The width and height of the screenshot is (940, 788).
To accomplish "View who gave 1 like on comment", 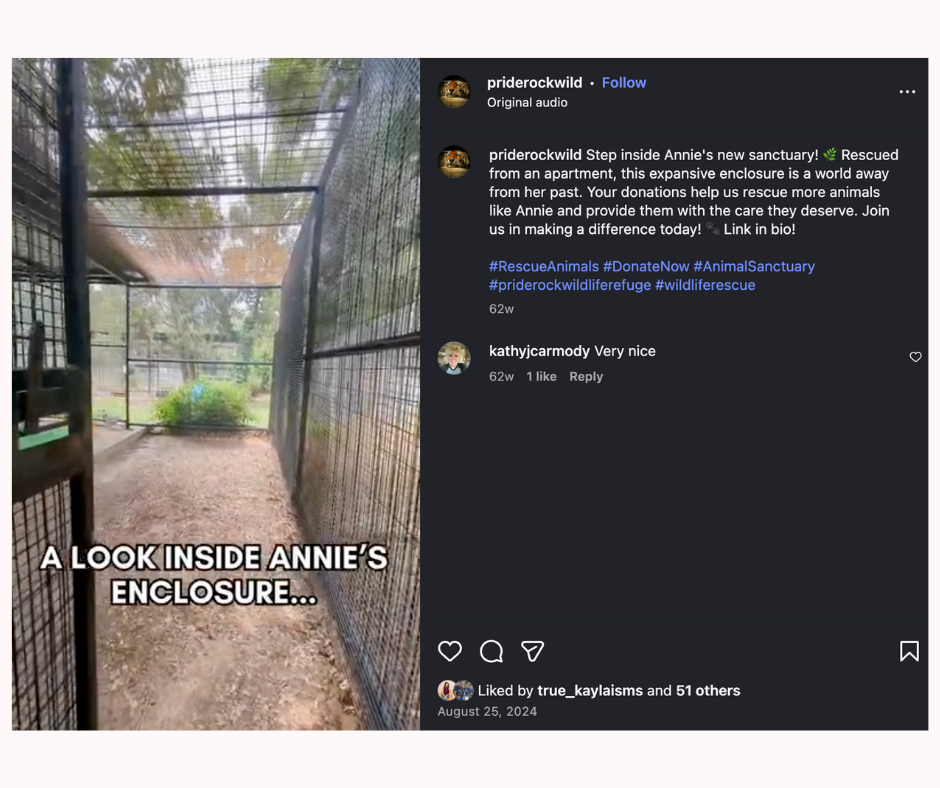I will [x=541, y=377].
